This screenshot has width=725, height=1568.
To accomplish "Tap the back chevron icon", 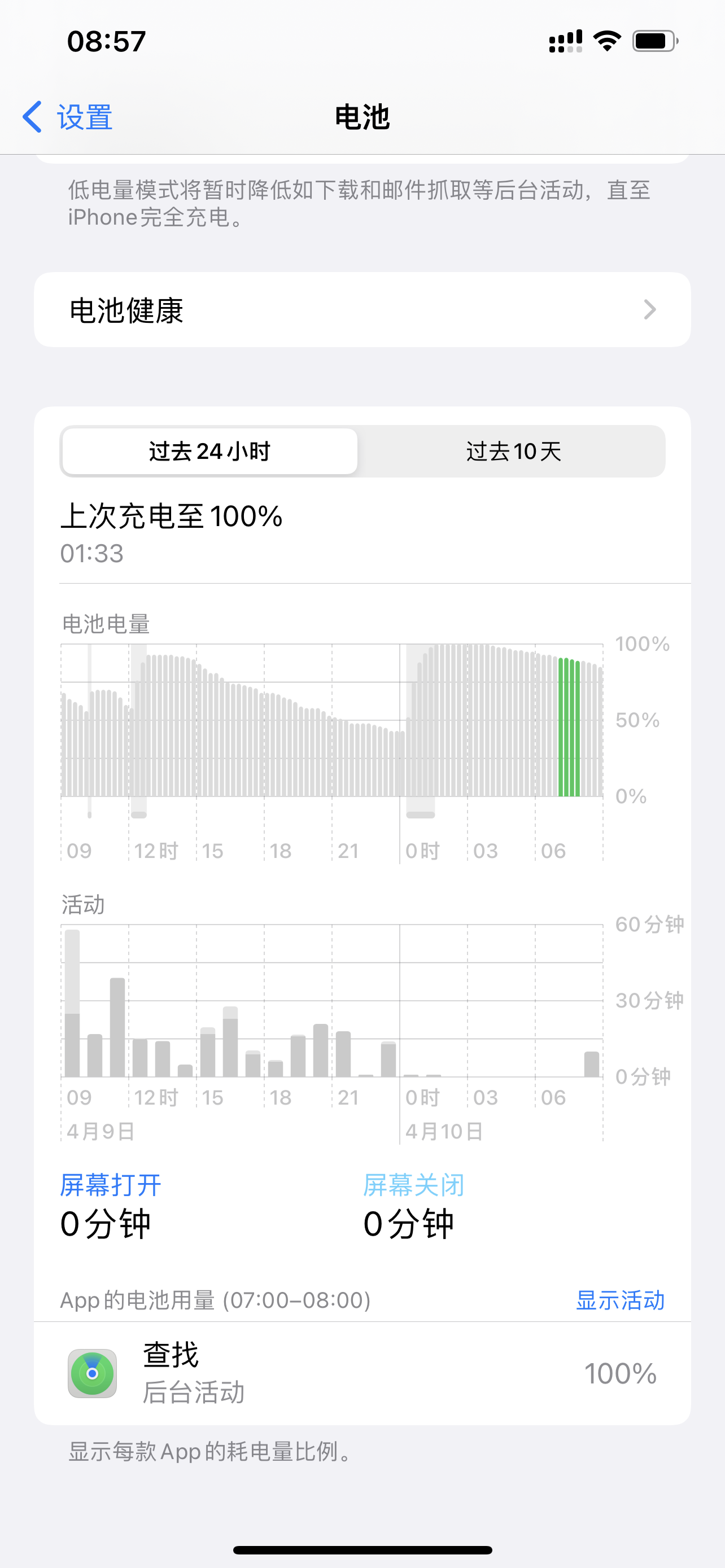I will [32, 116].
